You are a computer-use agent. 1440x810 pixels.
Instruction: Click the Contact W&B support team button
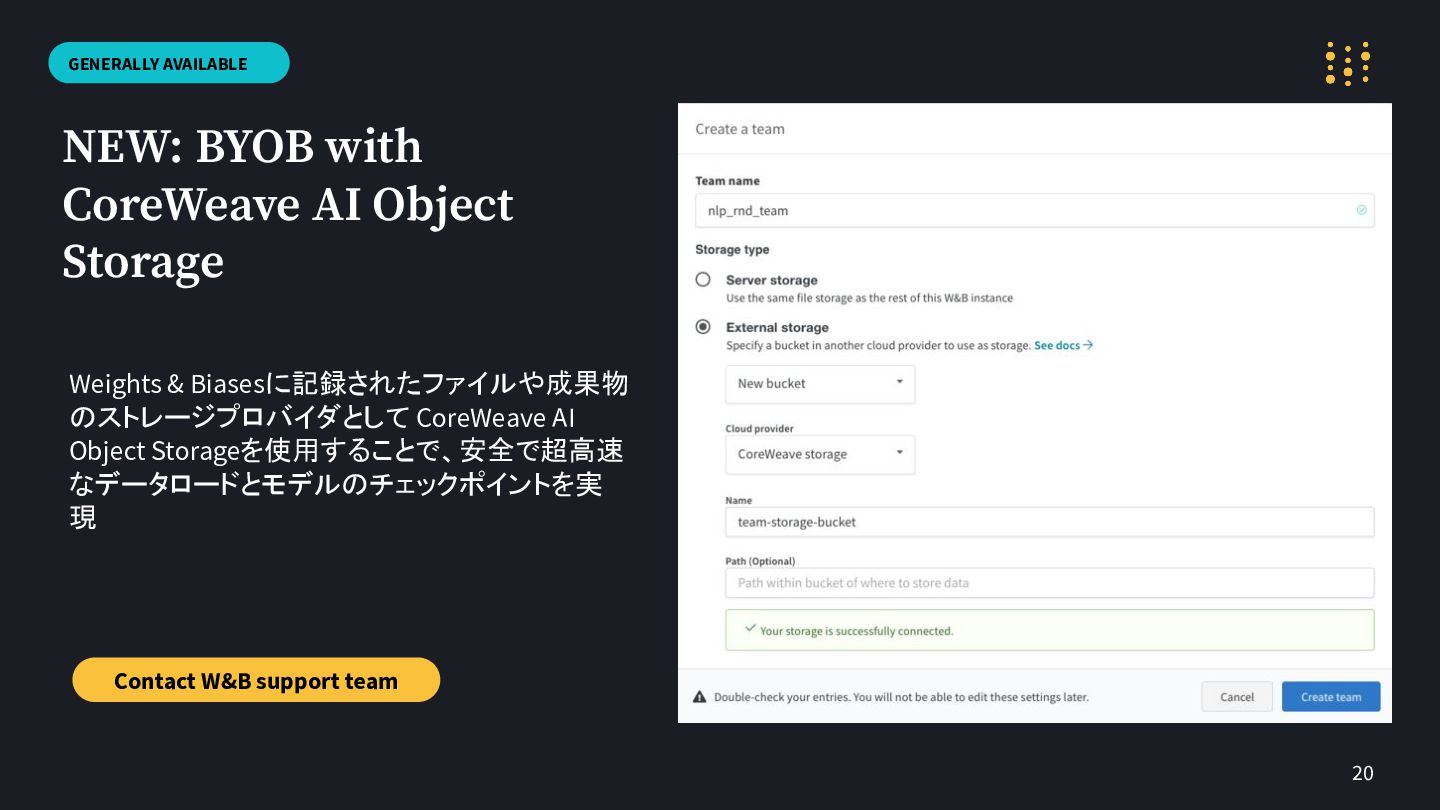pyautogui.click(x=256, y=680)
